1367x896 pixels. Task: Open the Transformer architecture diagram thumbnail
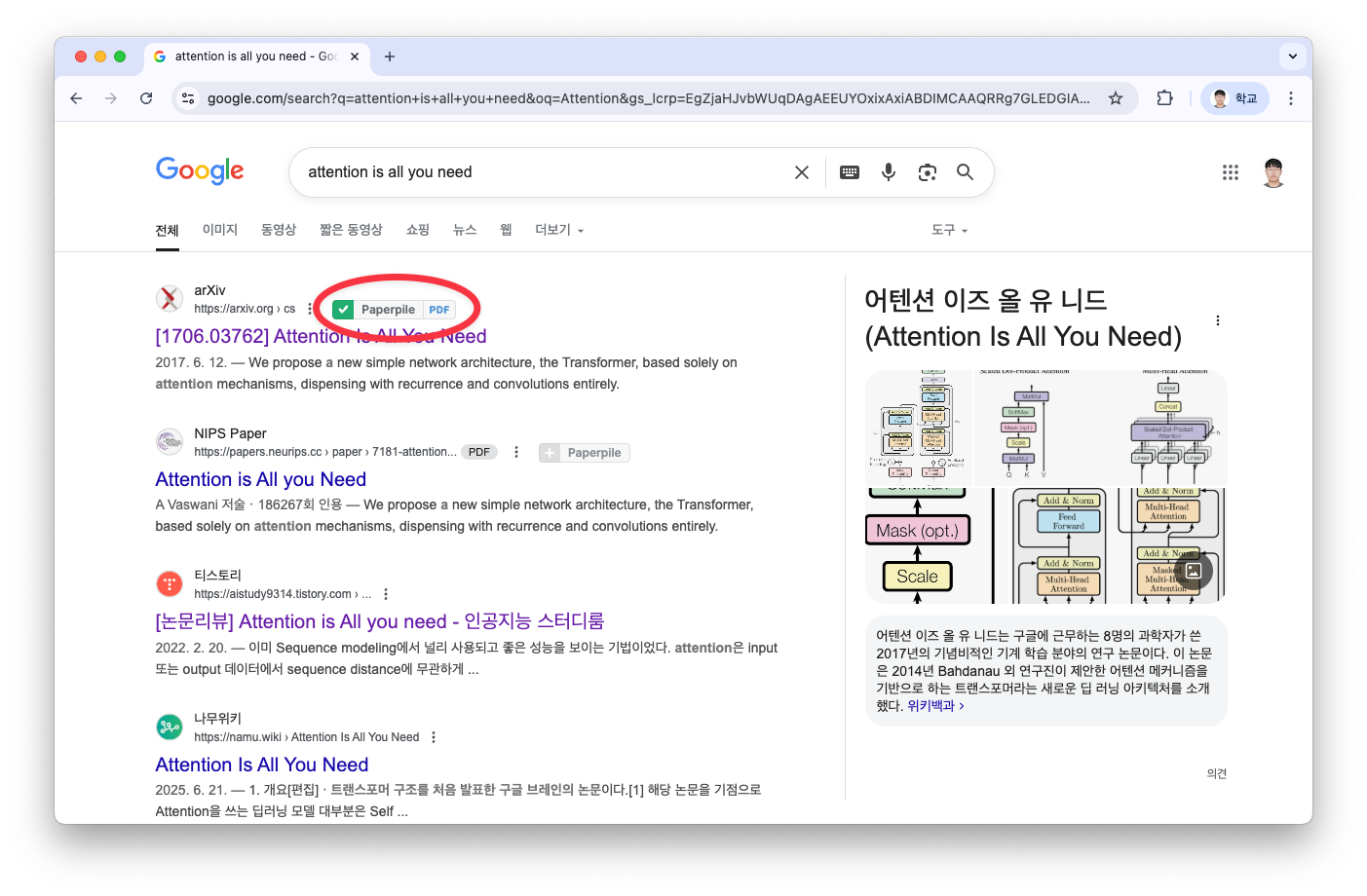point(919,428)
